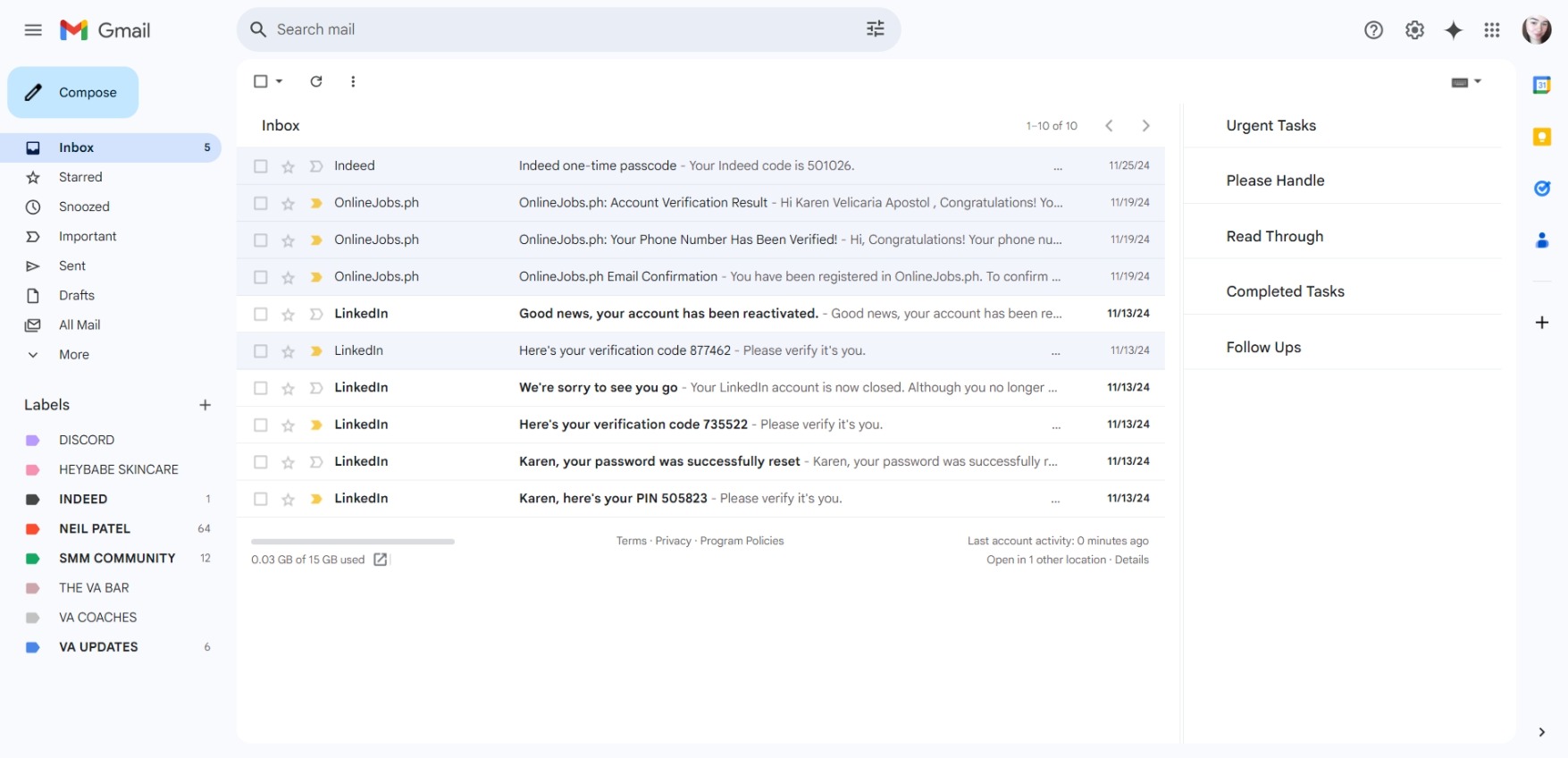This screenshot has width=1568, height=758.
Task: Expand the More section in sidebar
Action: [73, 355]
